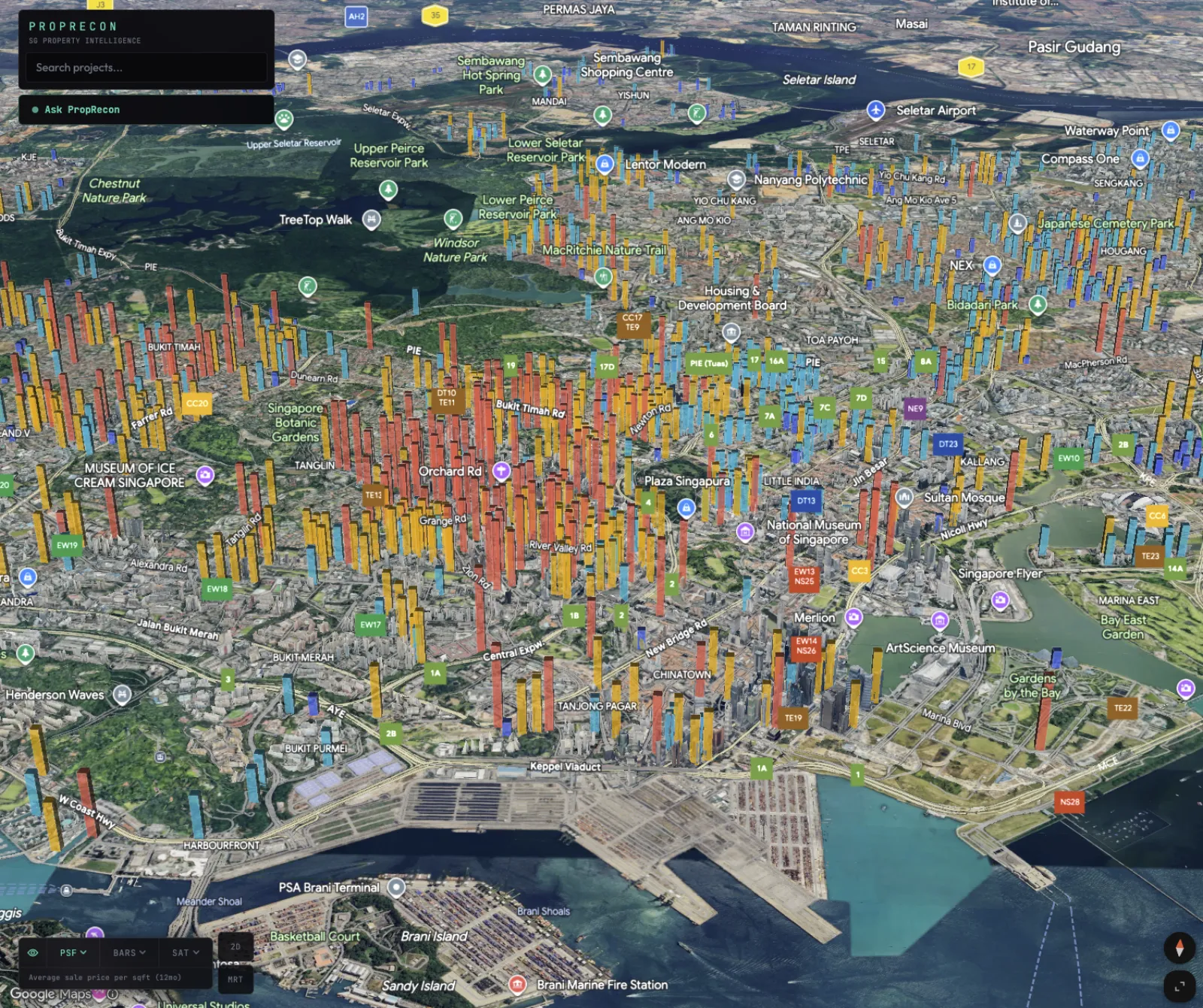
Task: Select the Orchard Rd shopping pin
Action: pyautogui.click(x=502, y=471)
